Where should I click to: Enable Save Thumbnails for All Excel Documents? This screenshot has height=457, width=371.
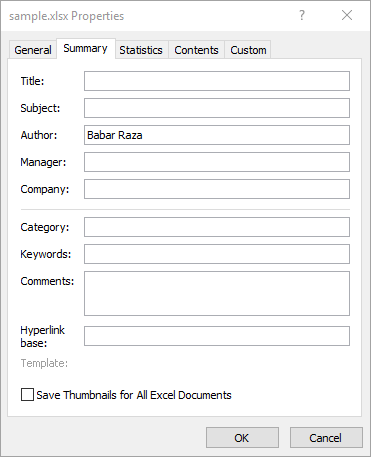pos(27,394)
